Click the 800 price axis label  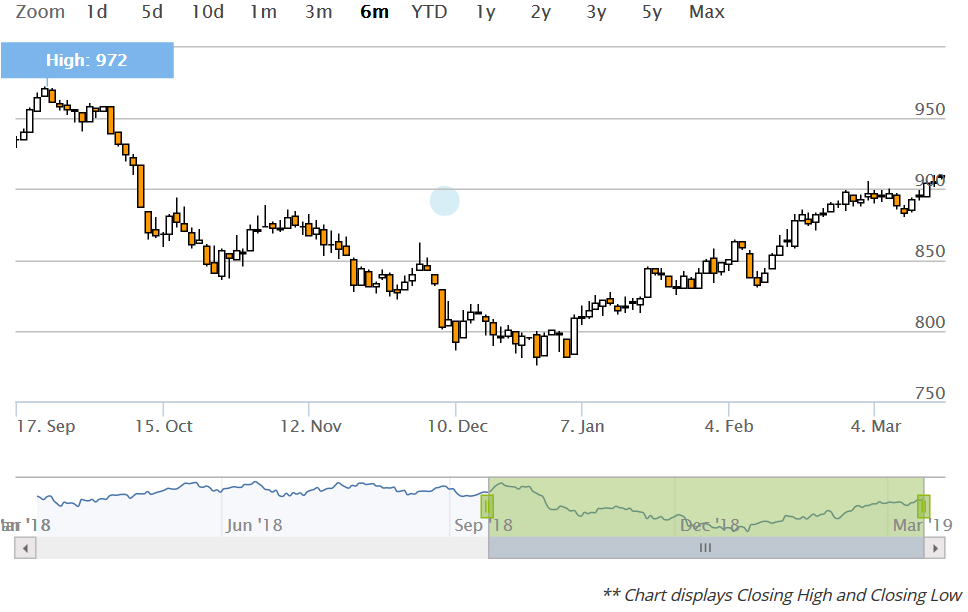pos(930,322)
